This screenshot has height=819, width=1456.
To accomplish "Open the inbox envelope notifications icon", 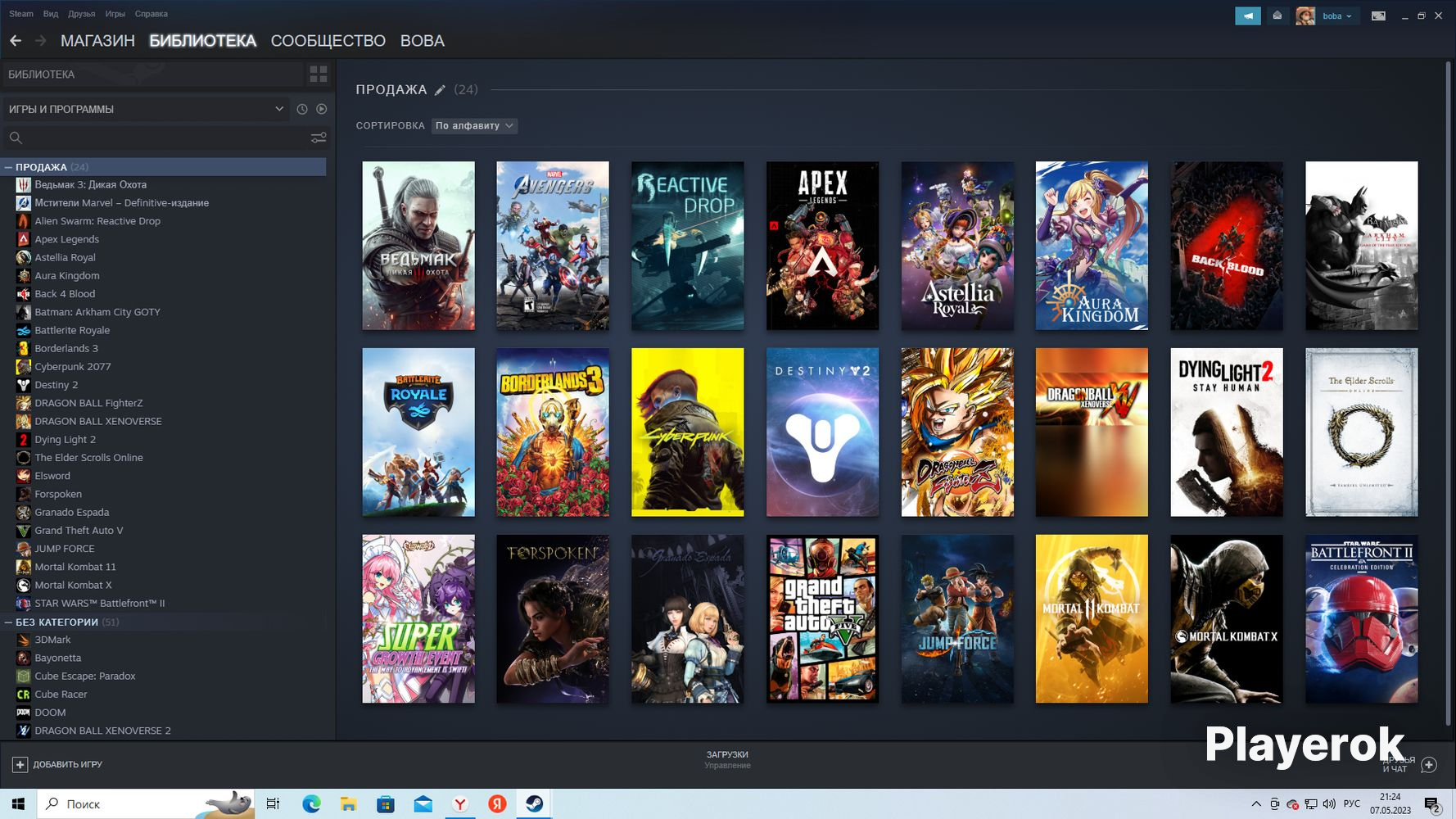I will (x=1277, y=16).
